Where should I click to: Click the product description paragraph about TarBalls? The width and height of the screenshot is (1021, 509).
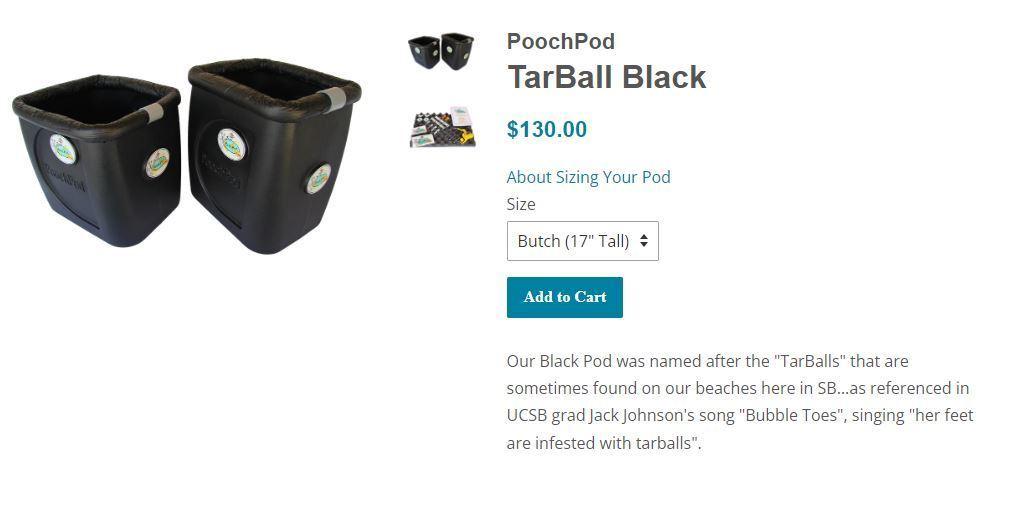(740, 402)
